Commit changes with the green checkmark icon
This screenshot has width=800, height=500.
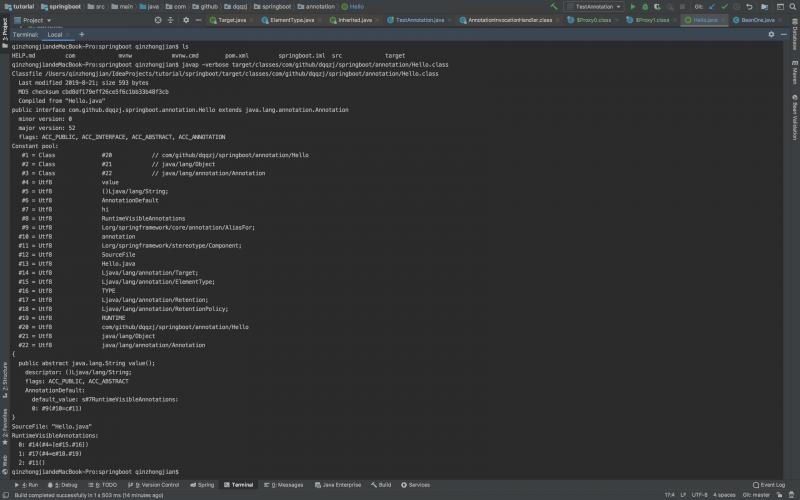click(x=724, y=7)
